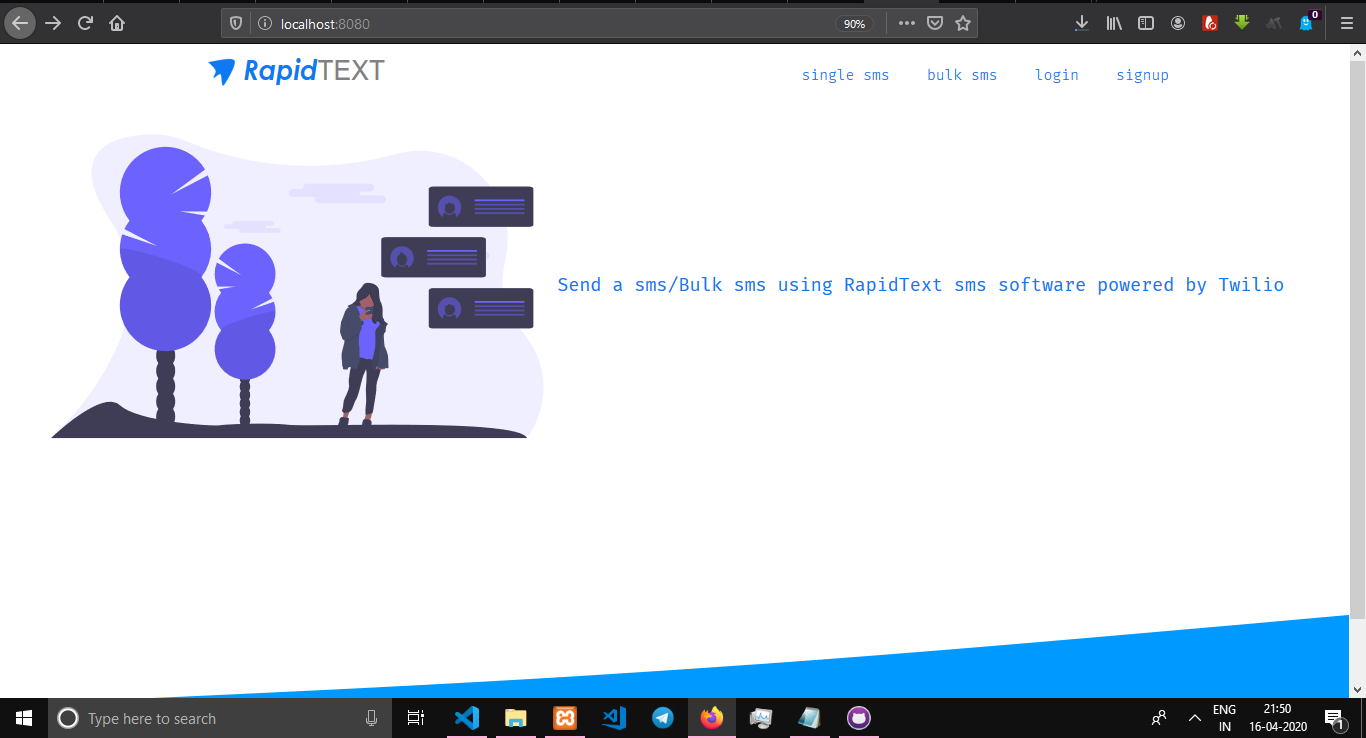Go to the login page
Image resolution: width=1366 pixels, height=738 pixels.
(1057, 75)
